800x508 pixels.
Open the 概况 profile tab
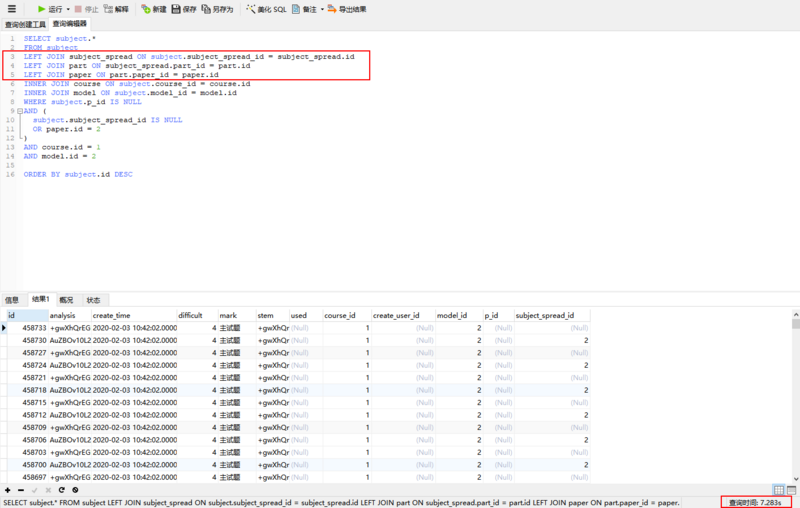tap(66, 300)
